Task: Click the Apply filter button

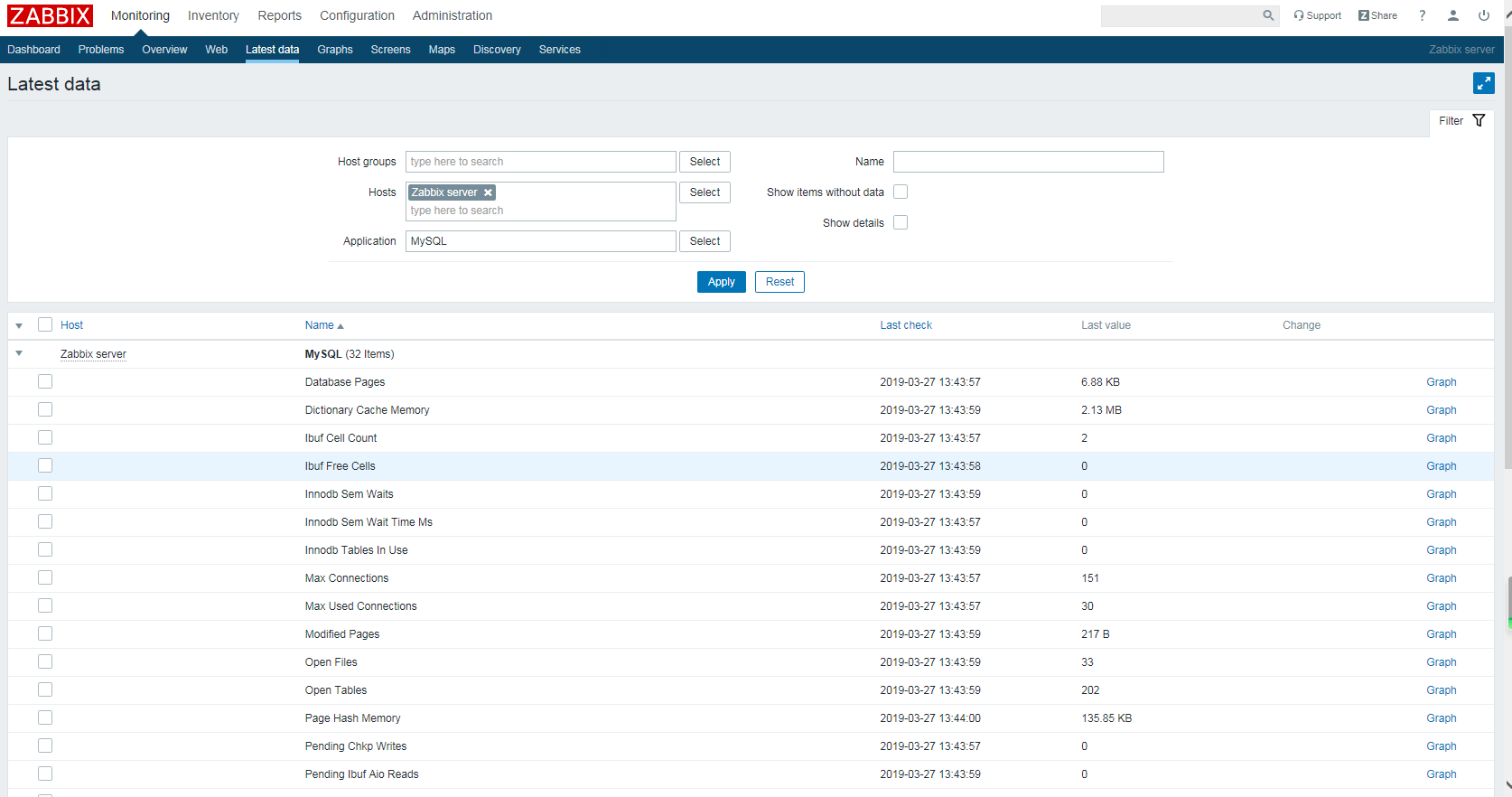Action: 722,282
